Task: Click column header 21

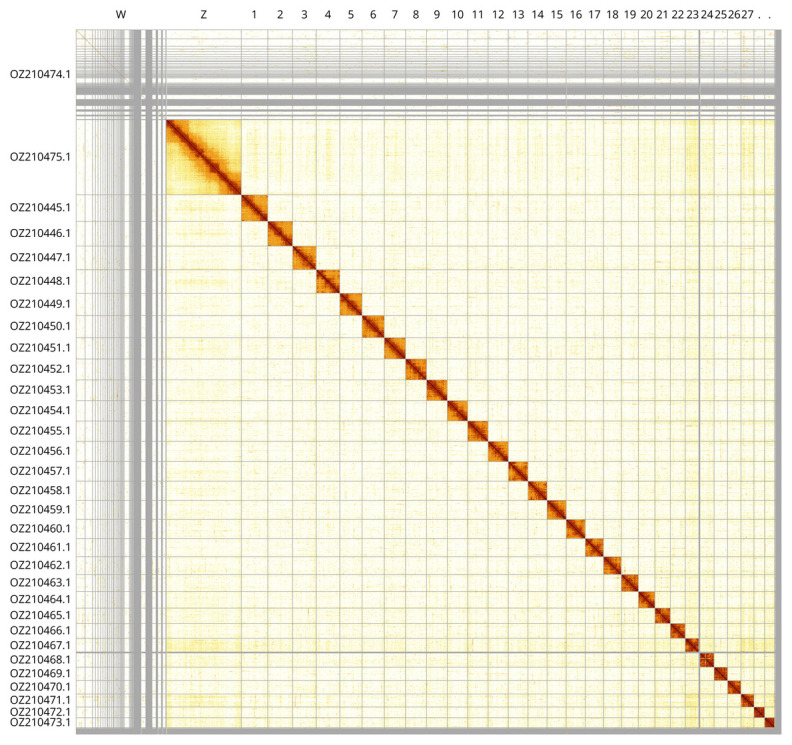Action: (x=662, y=15)
